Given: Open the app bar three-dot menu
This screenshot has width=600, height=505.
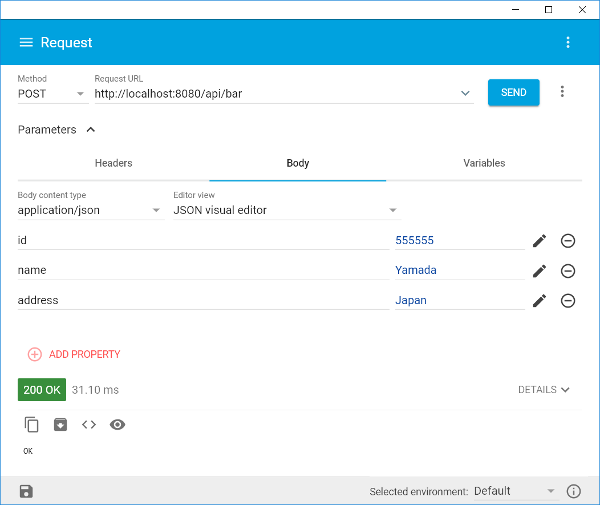Looking at the screenshot, I should pyautogui.click(x=568, y=42).
